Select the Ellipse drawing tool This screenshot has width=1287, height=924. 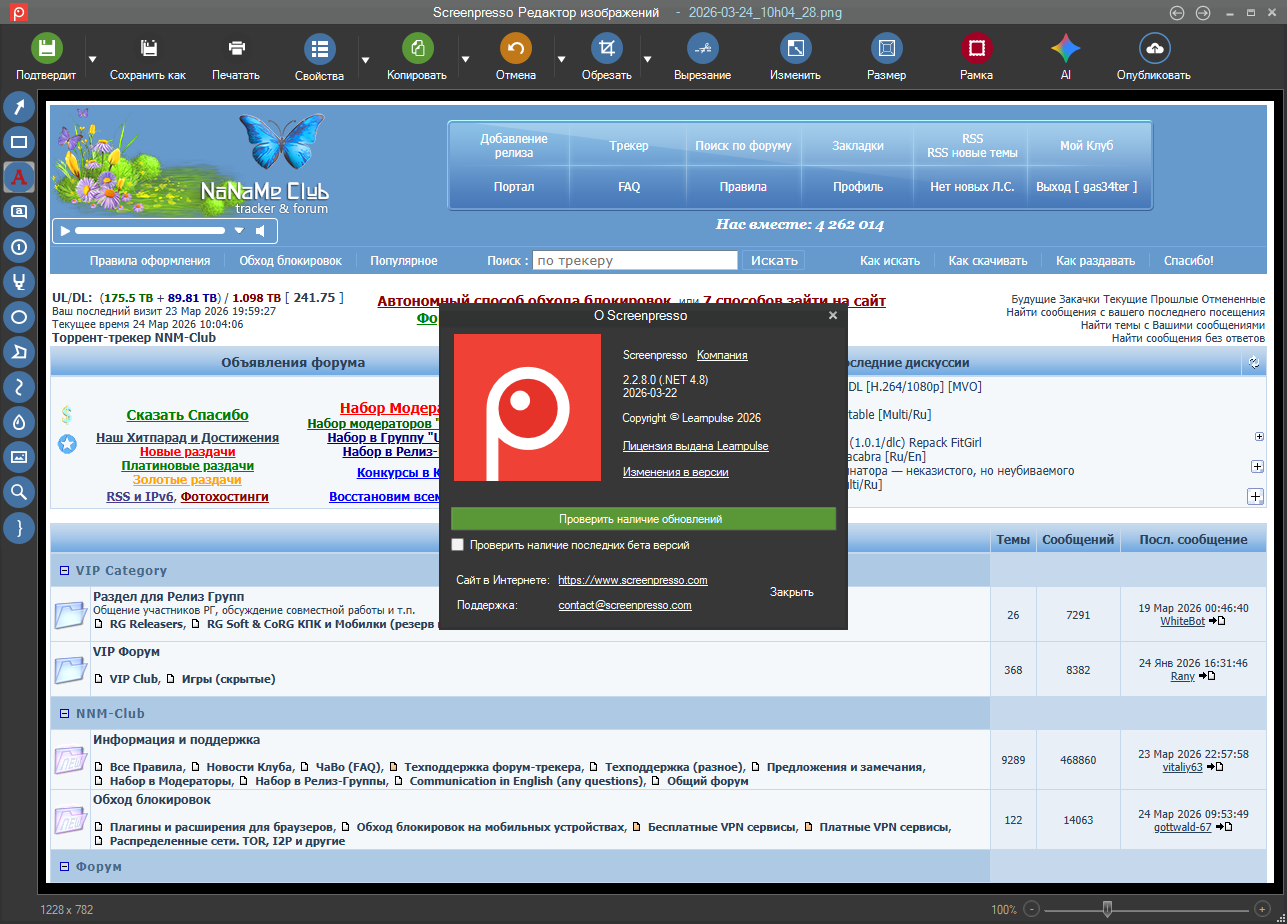pos(19,317)
